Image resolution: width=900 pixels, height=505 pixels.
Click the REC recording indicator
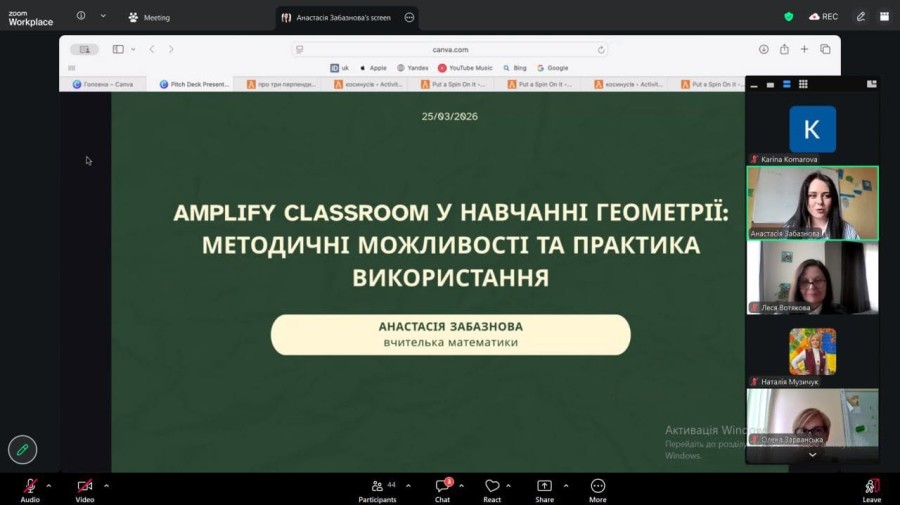pyautogui.click(x=824, y=17)
